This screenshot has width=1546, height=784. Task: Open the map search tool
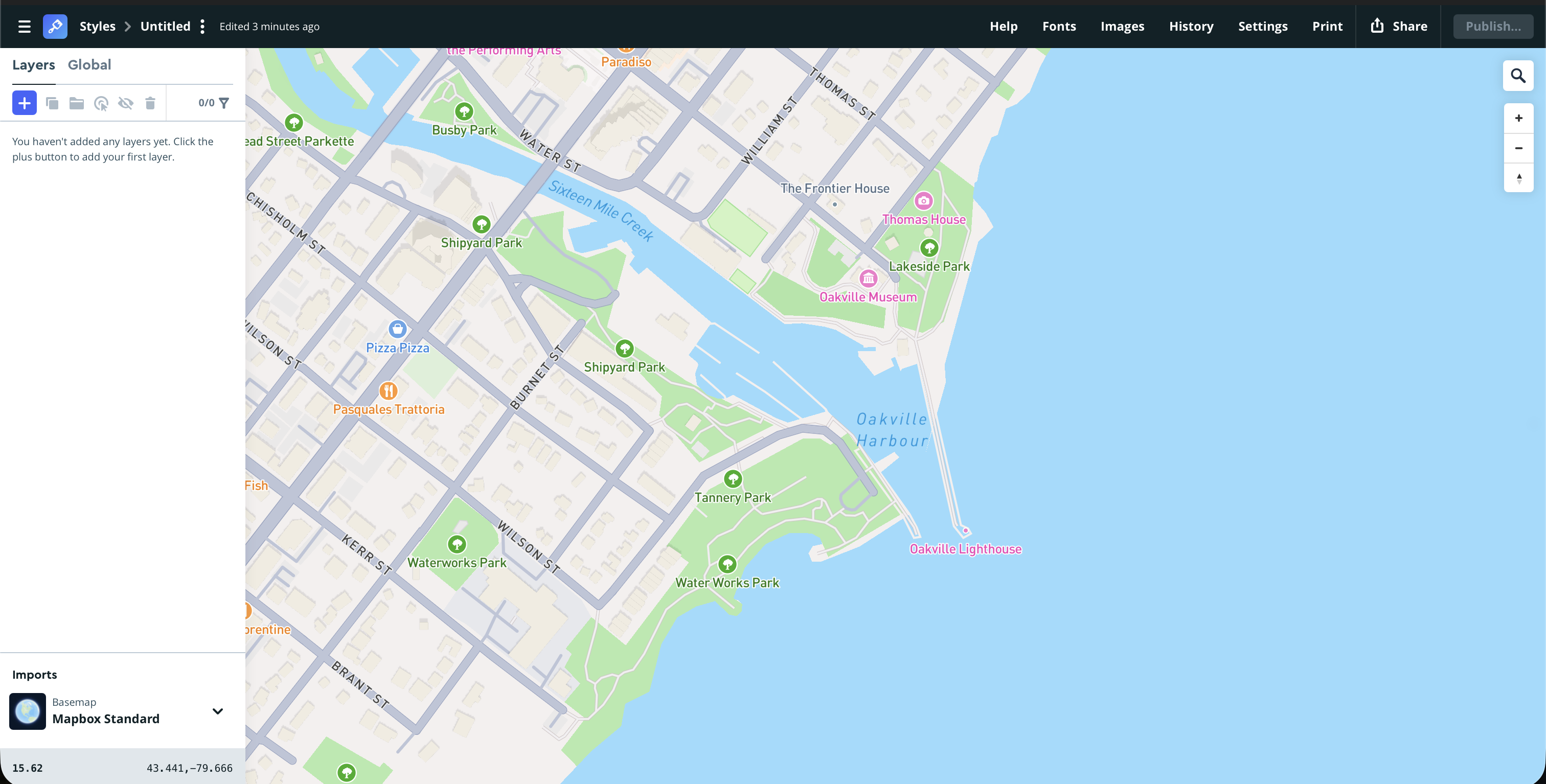pyautogui.click(x=1518, y=76)
